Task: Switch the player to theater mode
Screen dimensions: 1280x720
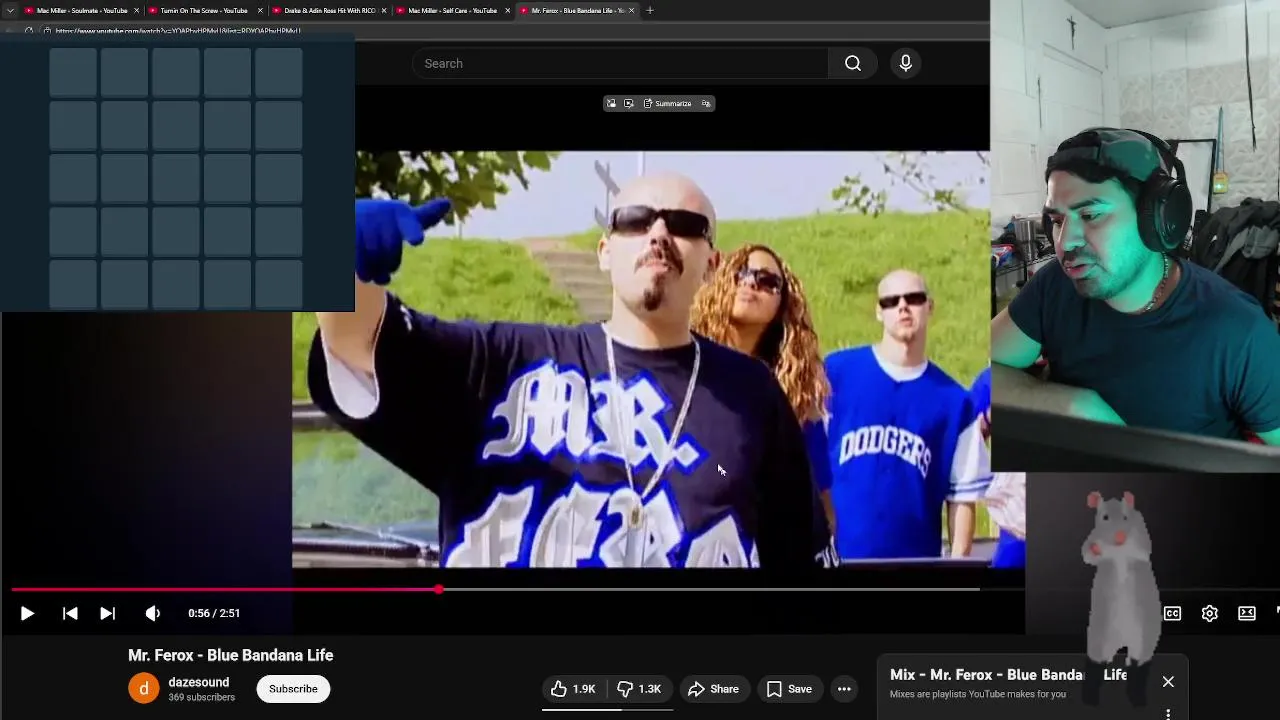Action: pyautogui.click(x=1246, y=613)
